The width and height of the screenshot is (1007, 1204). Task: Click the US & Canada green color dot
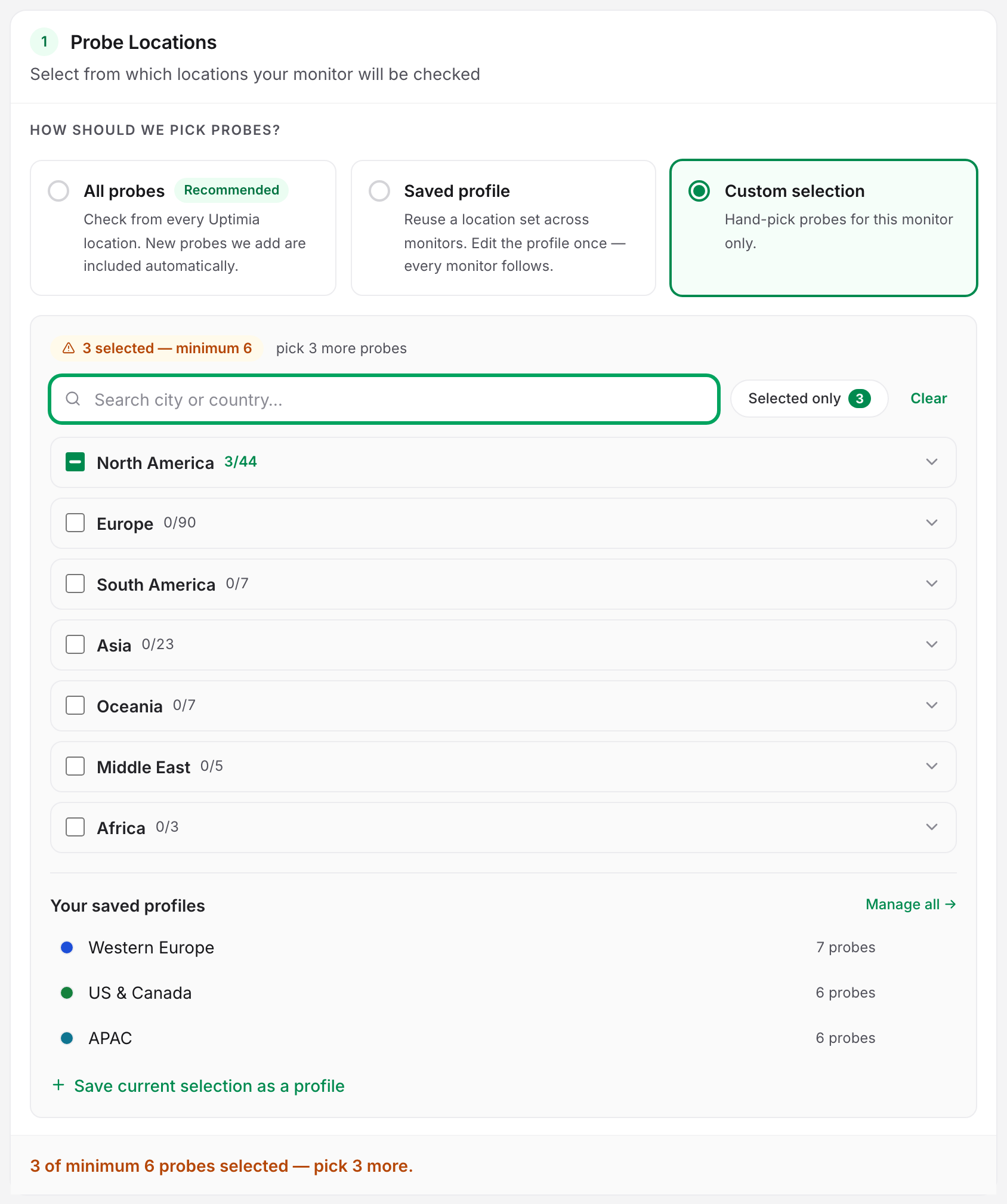click(x=67, y=993)
